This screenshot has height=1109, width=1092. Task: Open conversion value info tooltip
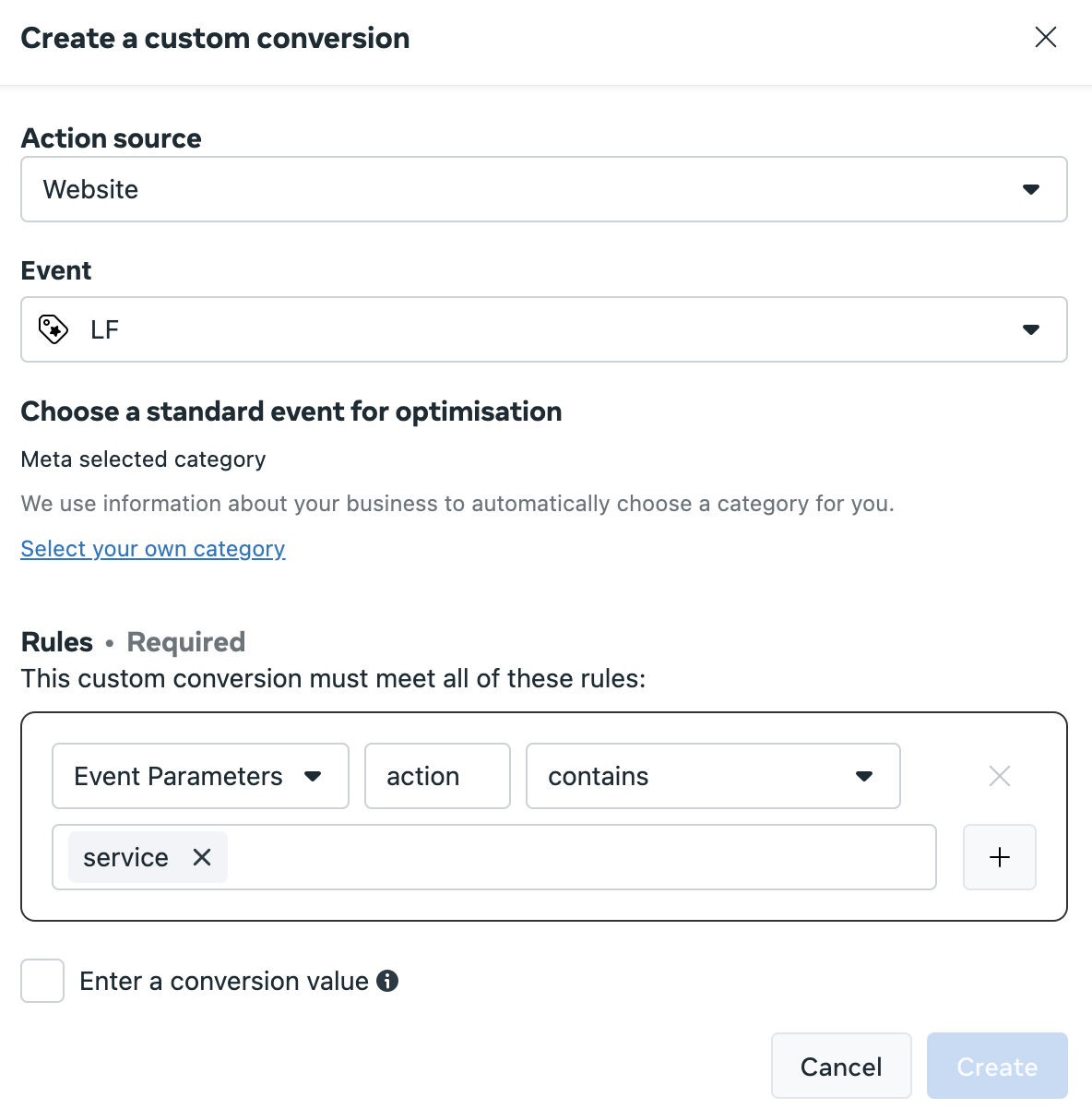pos(387,981)
